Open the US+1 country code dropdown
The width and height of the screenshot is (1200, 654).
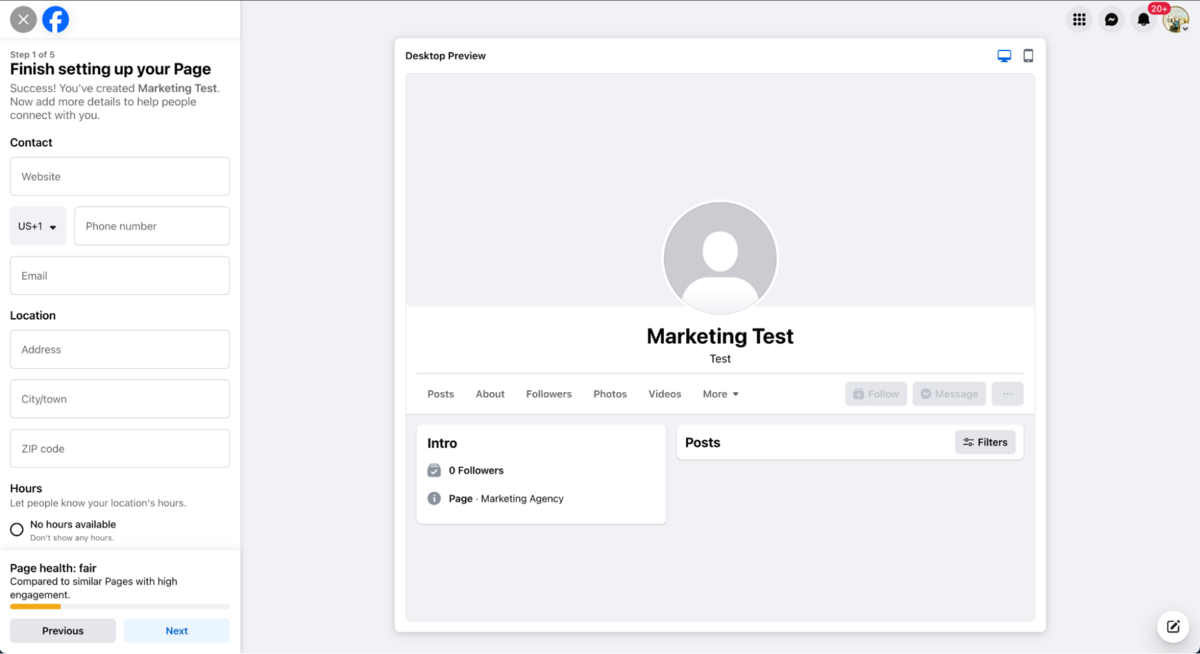pos(38,226)
